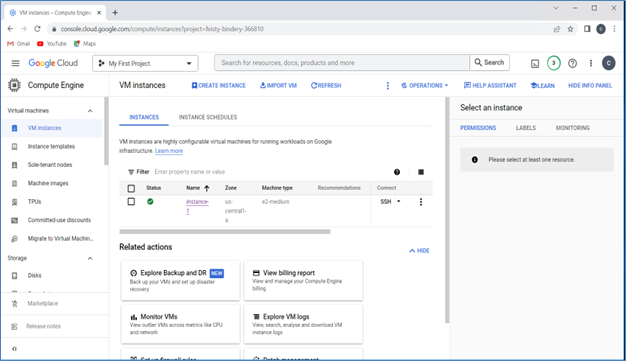This screenshot has height=361, width=626.
Task: Tick the instance-1 row checkbox
Action: (131, 202)
